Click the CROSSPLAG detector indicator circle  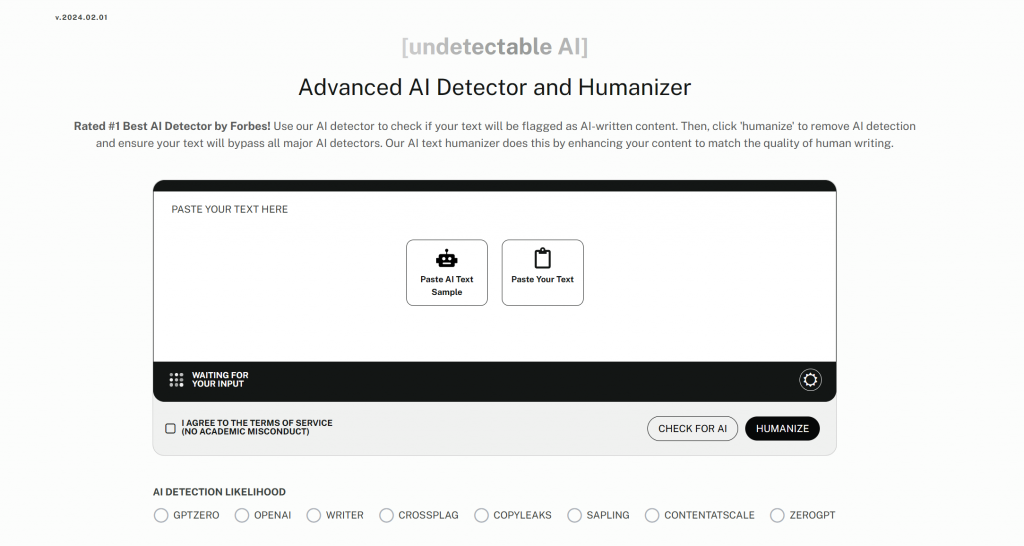pyautogui.click(x=387, y=515)
